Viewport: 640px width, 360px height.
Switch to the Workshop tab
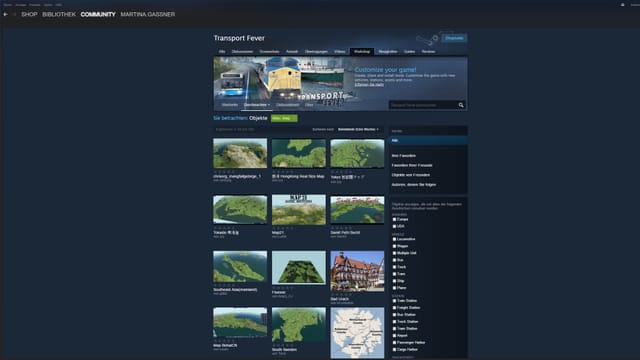coord(362,52)
